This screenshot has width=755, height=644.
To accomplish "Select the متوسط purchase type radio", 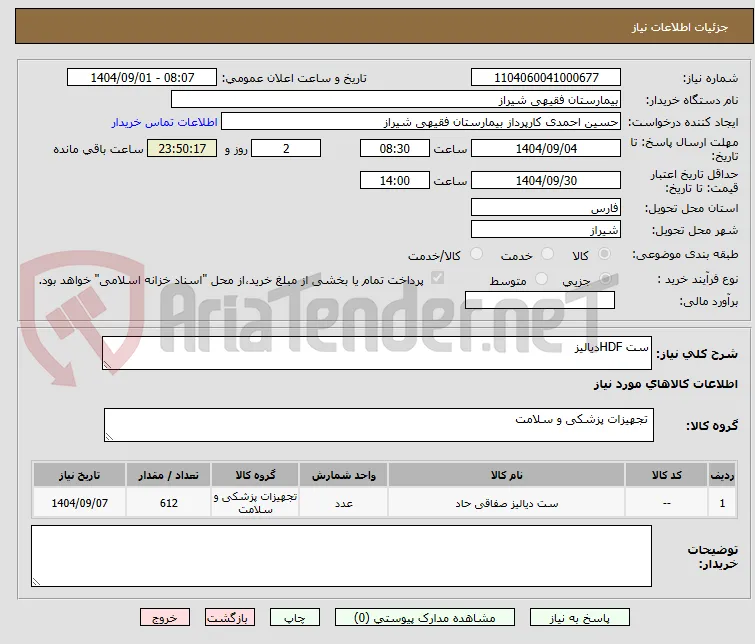I will pyautogui.click(x=542, y=279).
